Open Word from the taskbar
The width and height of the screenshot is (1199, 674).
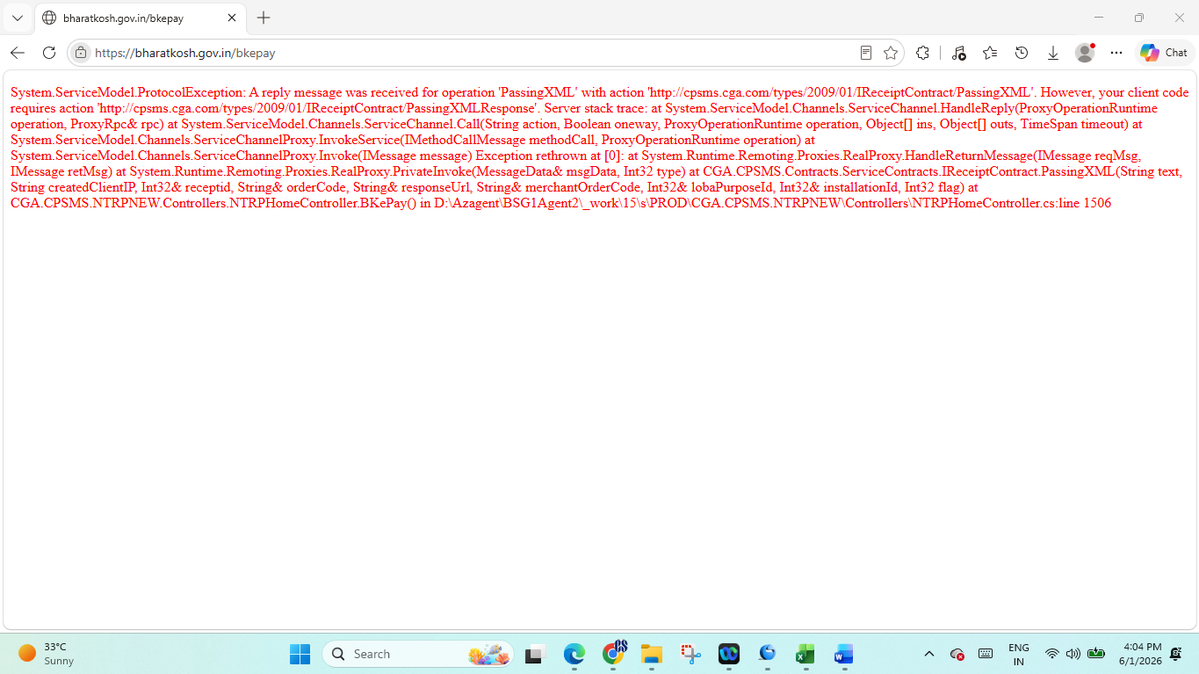coord(843,654)
